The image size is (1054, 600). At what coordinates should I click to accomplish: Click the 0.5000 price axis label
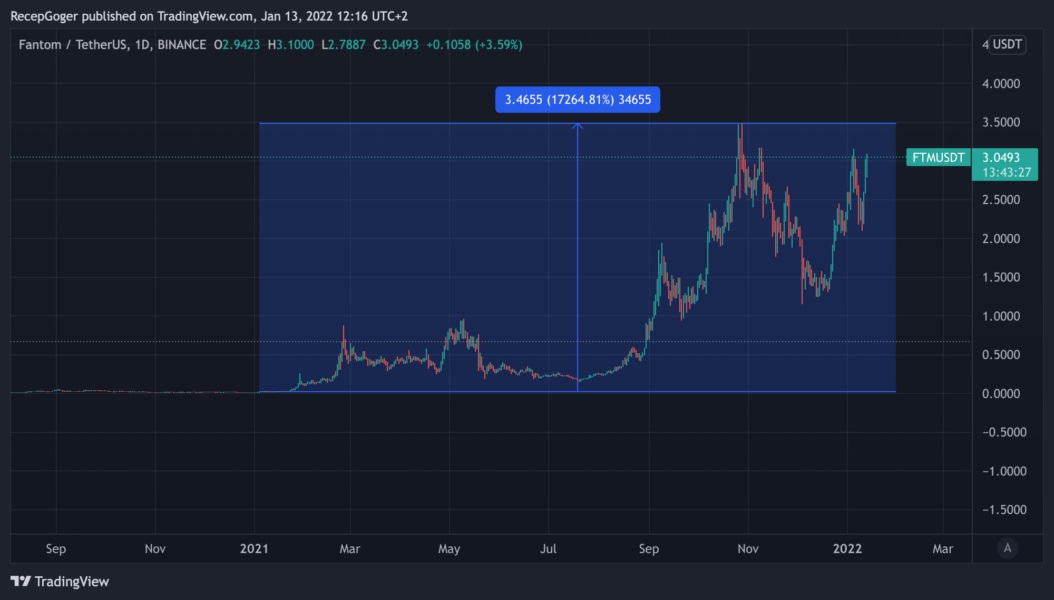1001,355
